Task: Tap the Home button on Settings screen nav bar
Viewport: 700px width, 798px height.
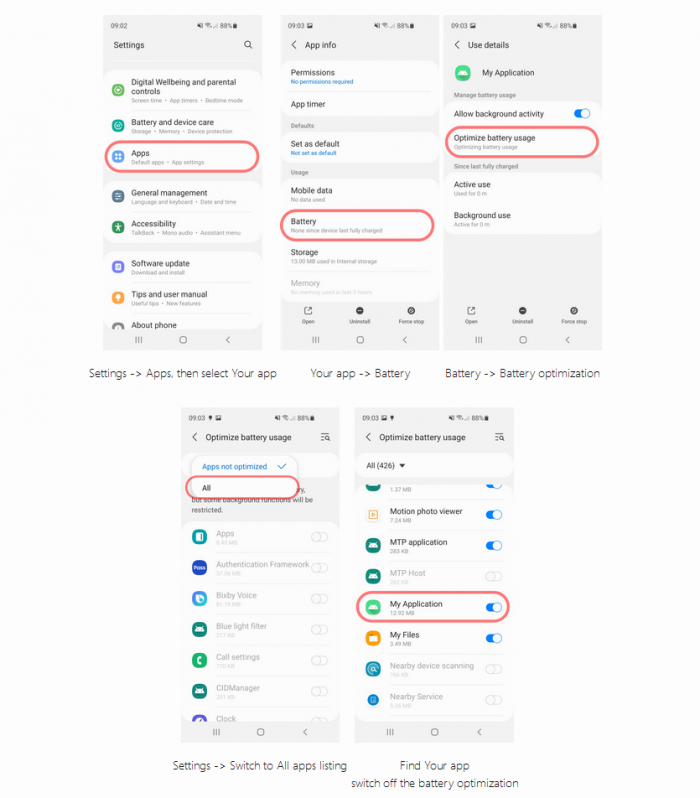Action: [183, 339]
